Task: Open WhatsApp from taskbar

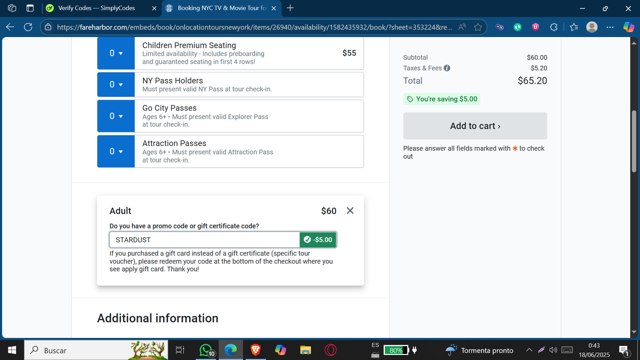Action: click(206, 350)
